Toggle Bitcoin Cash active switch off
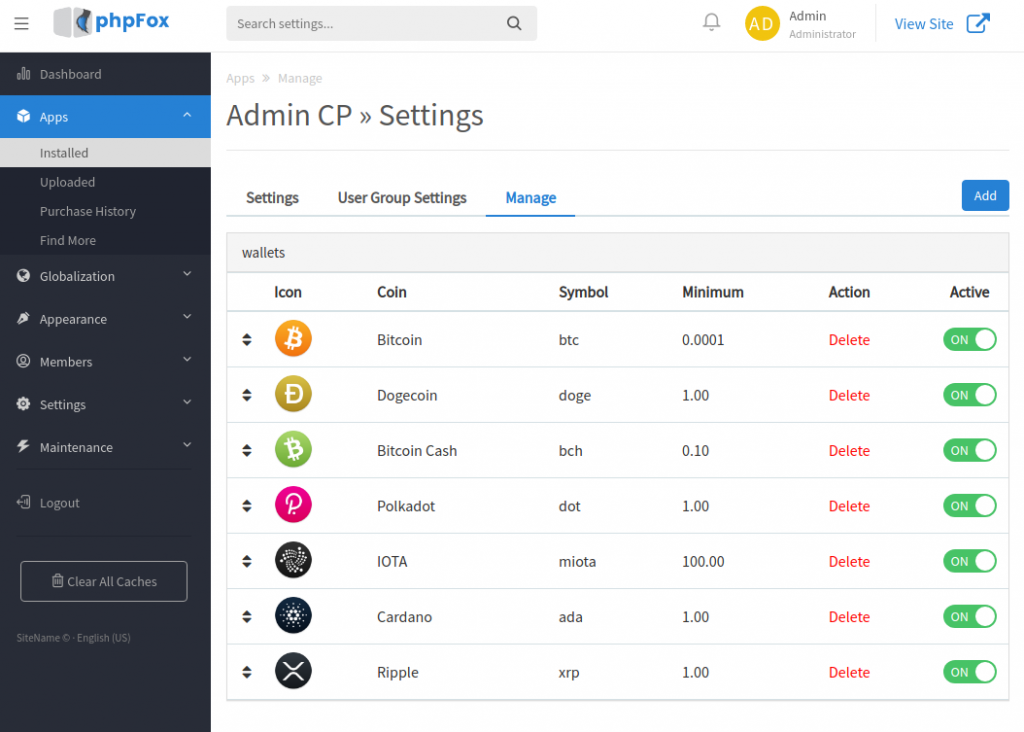The image size is (1024, 732). [969, 450]
